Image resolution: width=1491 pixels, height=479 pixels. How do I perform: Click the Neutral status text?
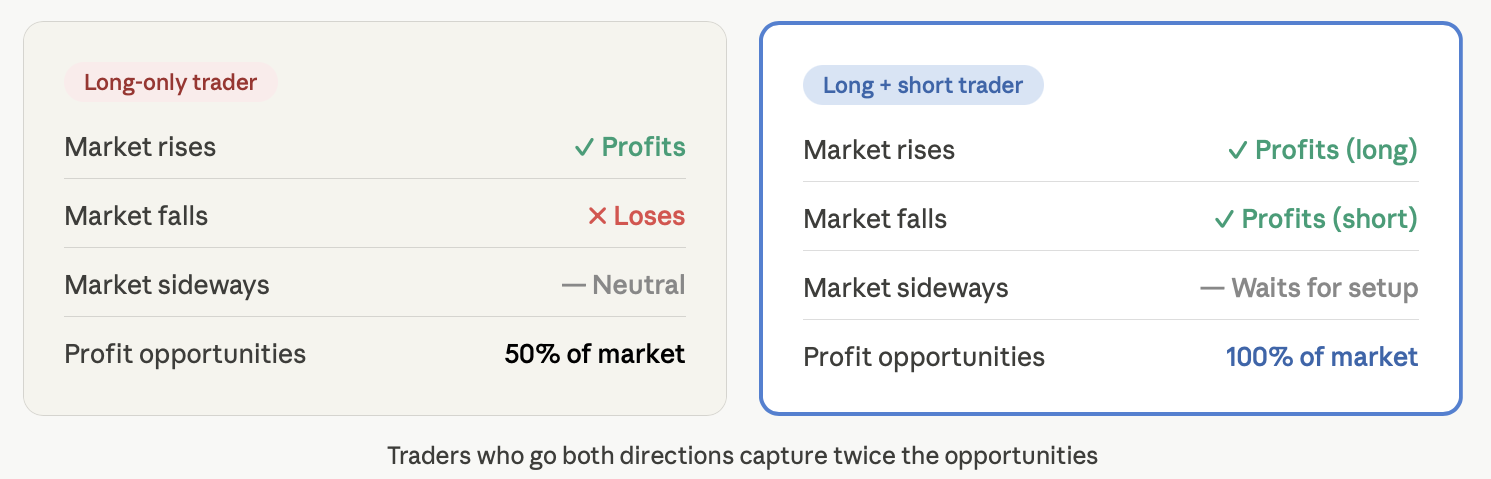[x=639, y=285]
